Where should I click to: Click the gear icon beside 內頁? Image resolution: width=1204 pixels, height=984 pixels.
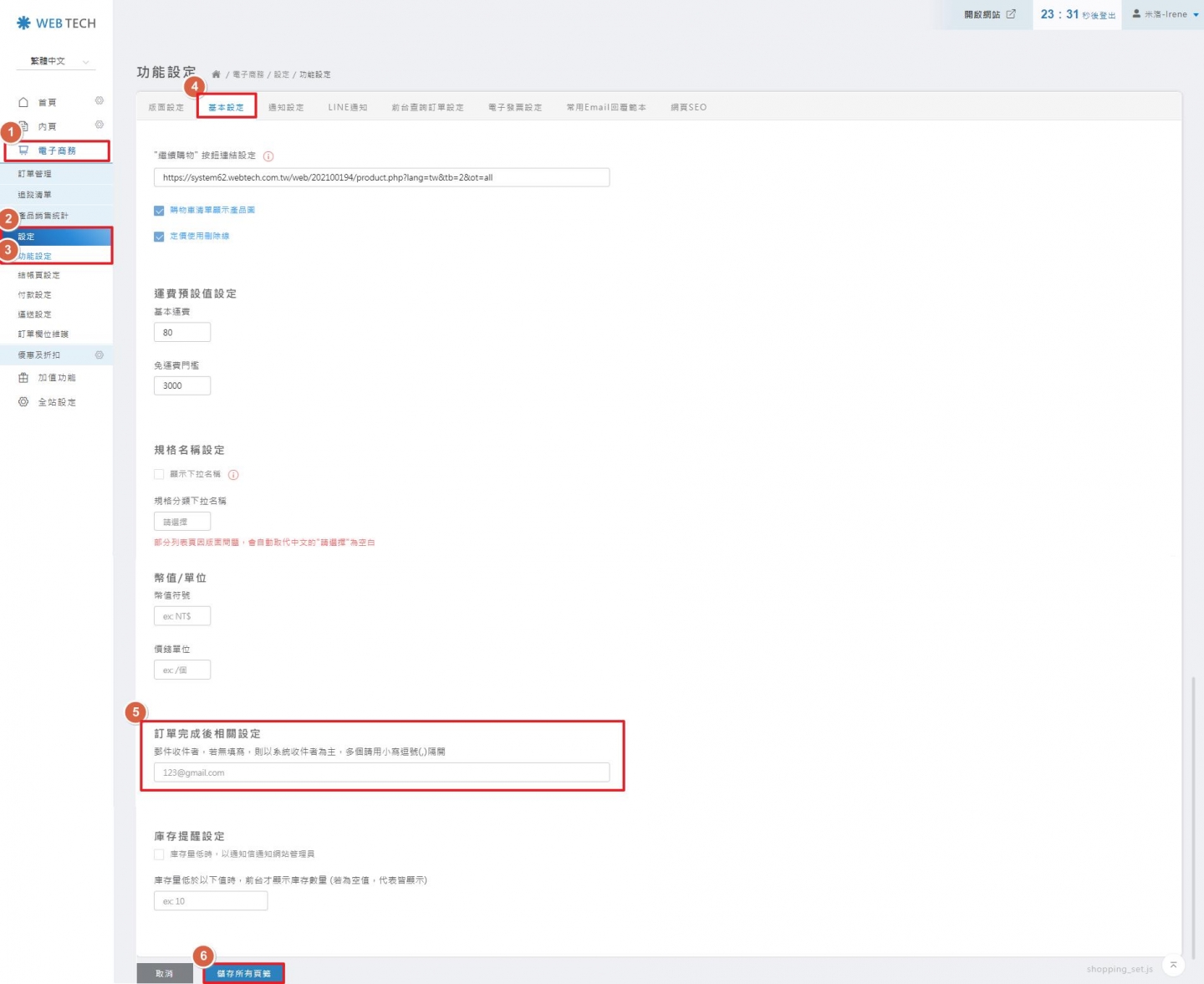tap(99, 125)
